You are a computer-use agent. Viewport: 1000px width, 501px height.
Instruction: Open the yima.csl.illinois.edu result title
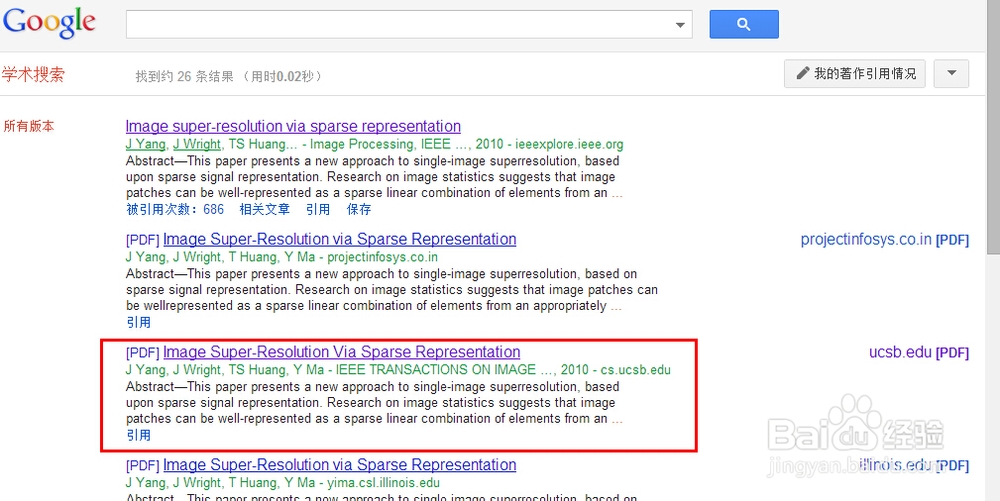(339, 465)
